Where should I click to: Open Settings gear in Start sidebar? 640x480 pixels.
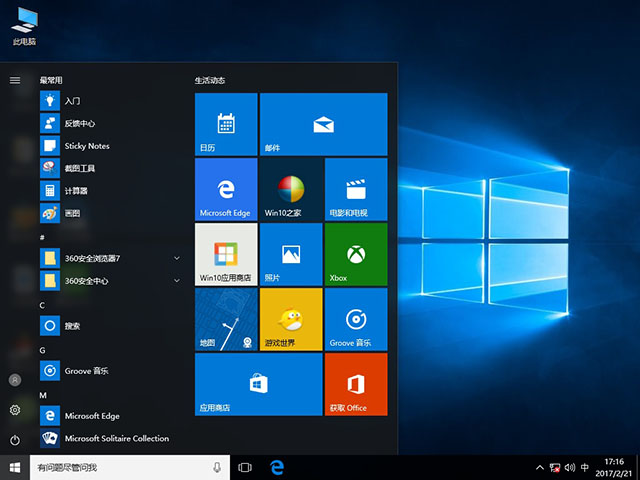click(x=15, y=410)
